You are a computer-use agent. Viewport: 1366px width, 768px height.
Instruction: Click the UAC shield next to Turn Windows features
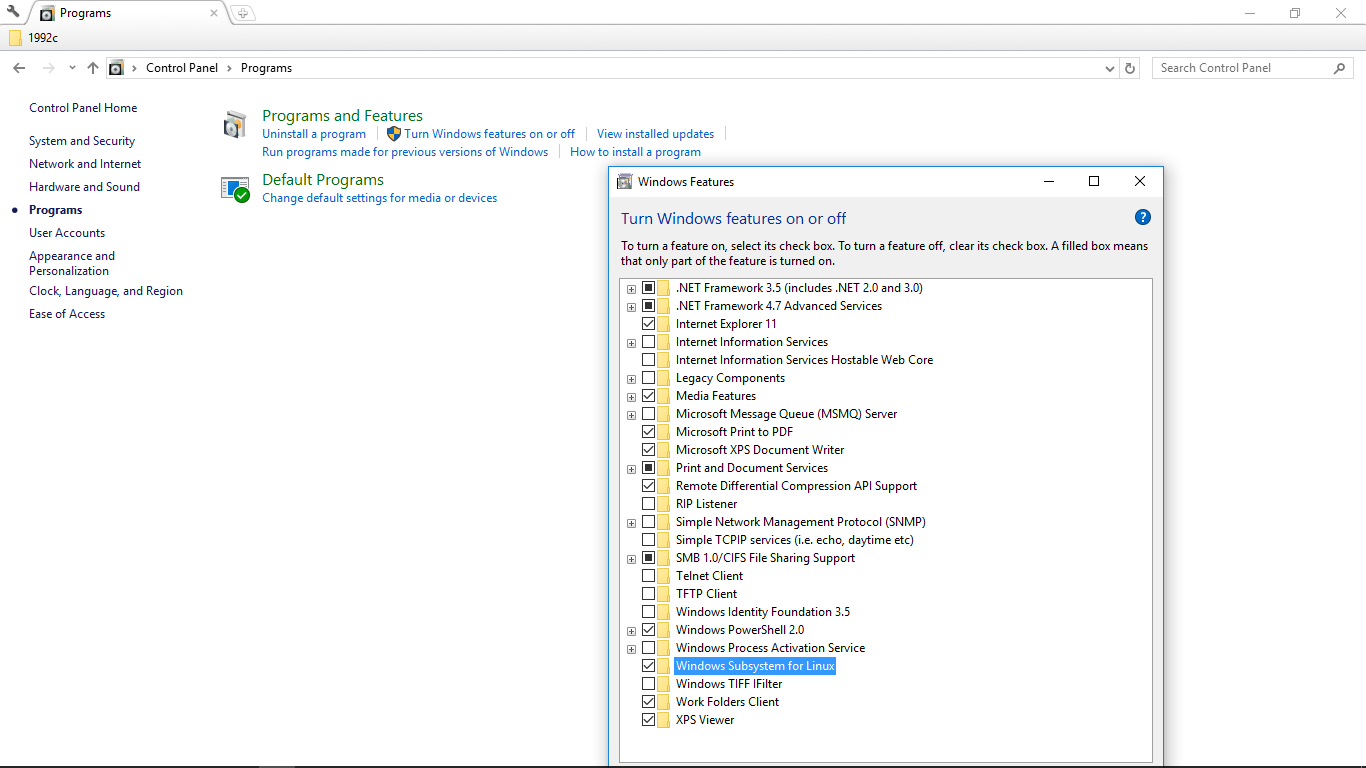[392, 133]
